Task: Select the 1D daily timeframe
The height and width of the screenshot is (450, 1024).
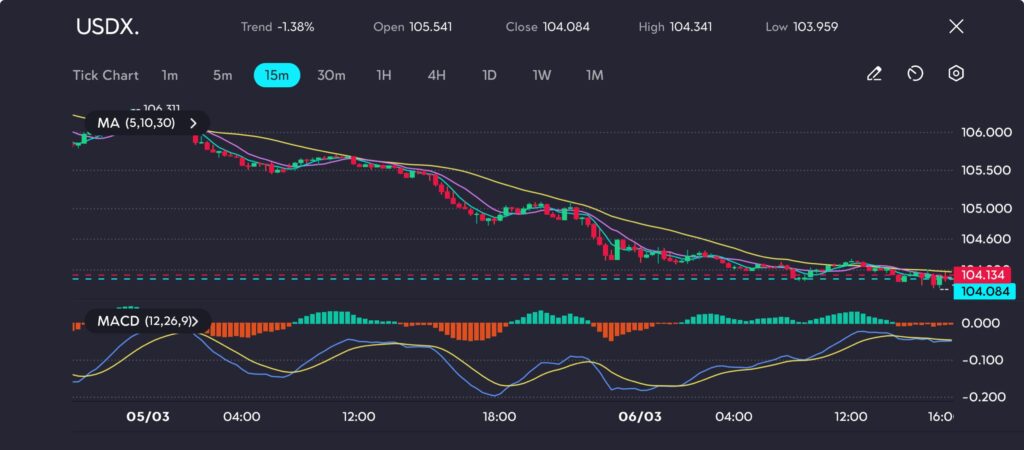Action: click(489, 75)
